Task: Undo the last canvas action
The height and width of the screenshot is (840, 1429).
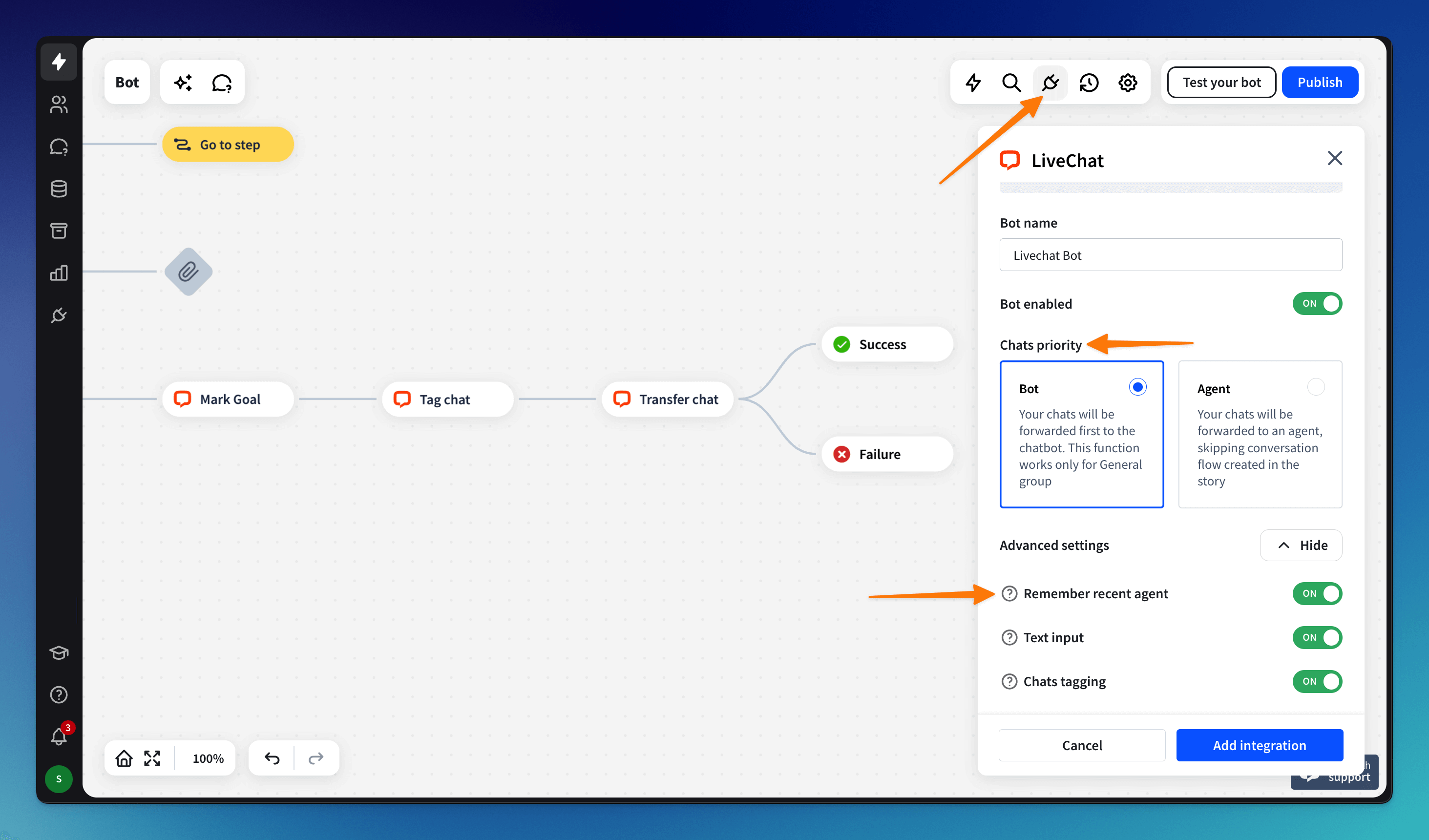Action: (x=272, y=758)
